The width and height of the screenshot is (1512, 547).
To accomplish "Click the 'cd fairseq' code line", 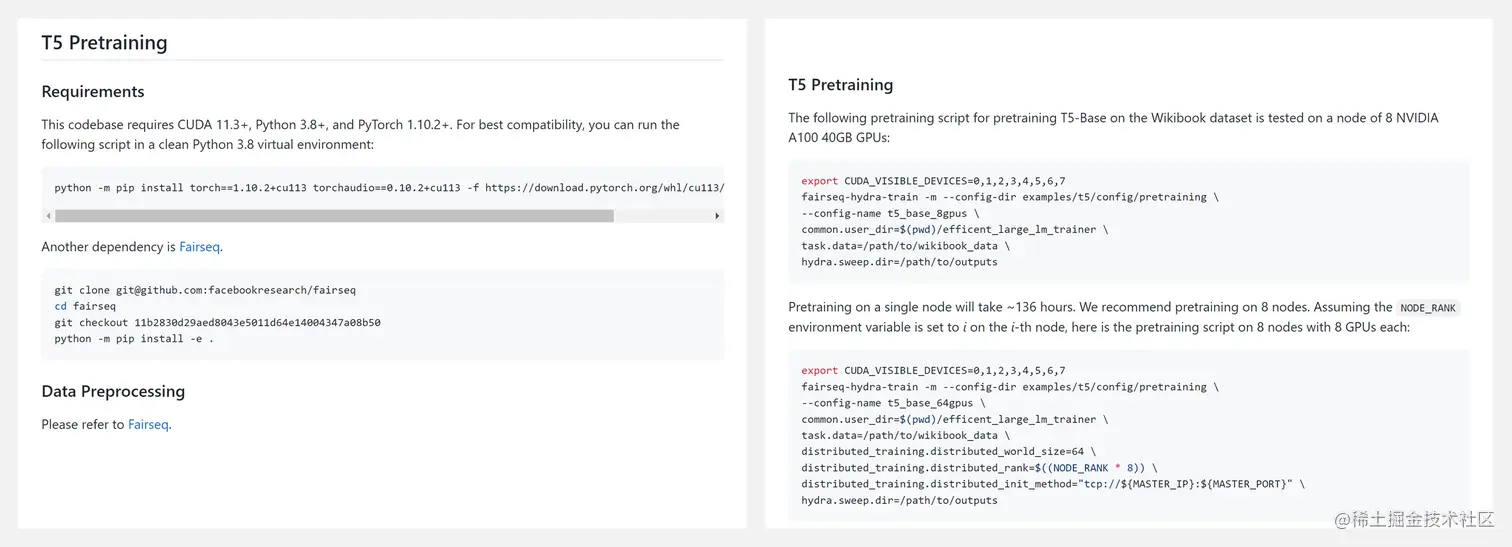I will [85, 306].
